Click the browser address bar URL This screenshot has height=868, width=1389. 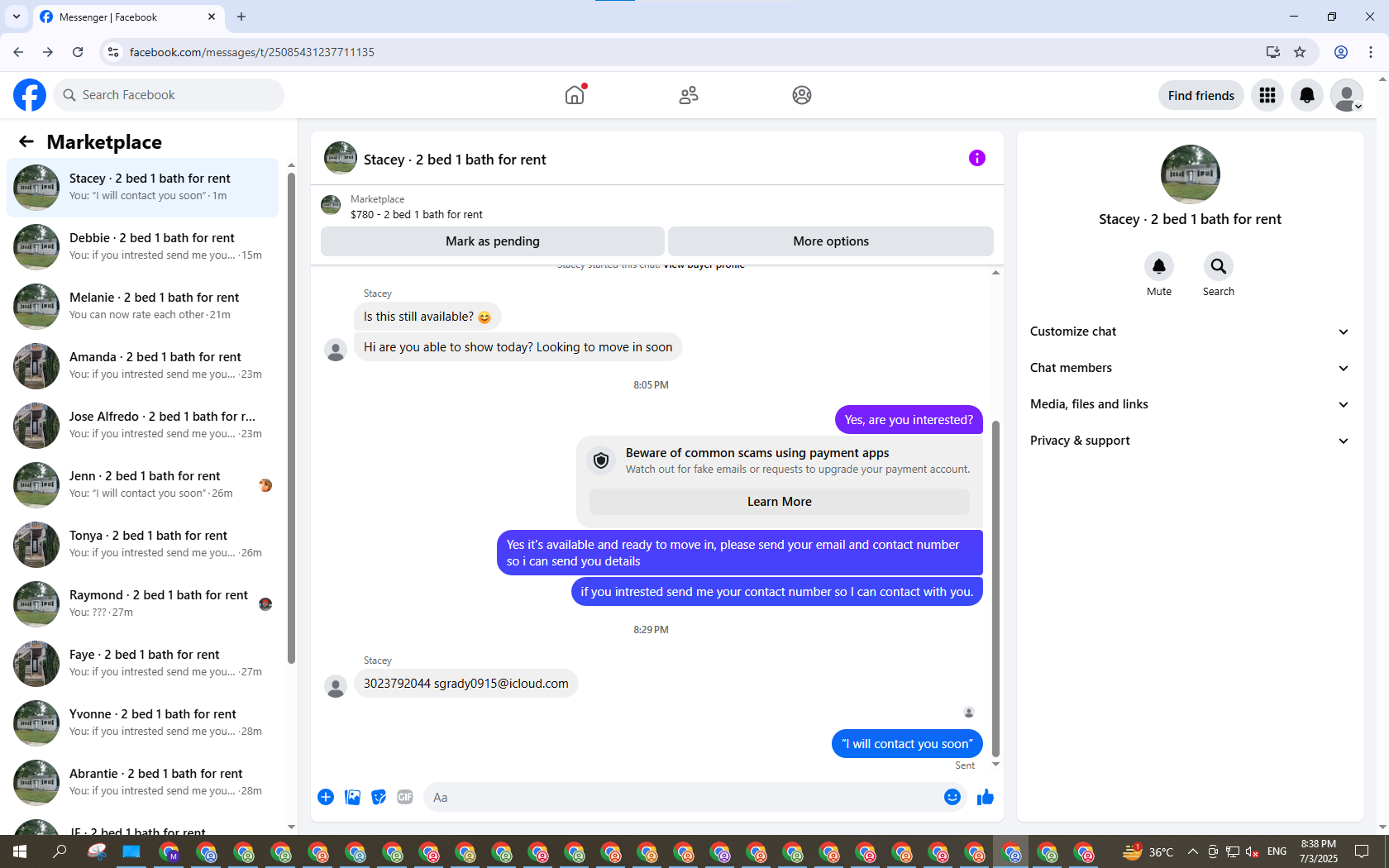[x=252, y=52]
